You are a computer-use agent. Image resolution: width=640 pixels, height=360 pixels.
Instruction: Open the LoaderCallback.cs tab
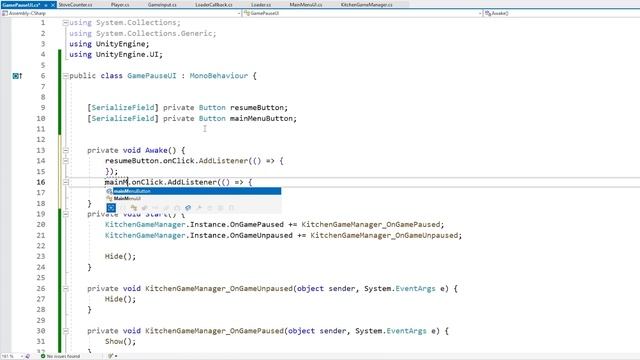click(214, 4)
